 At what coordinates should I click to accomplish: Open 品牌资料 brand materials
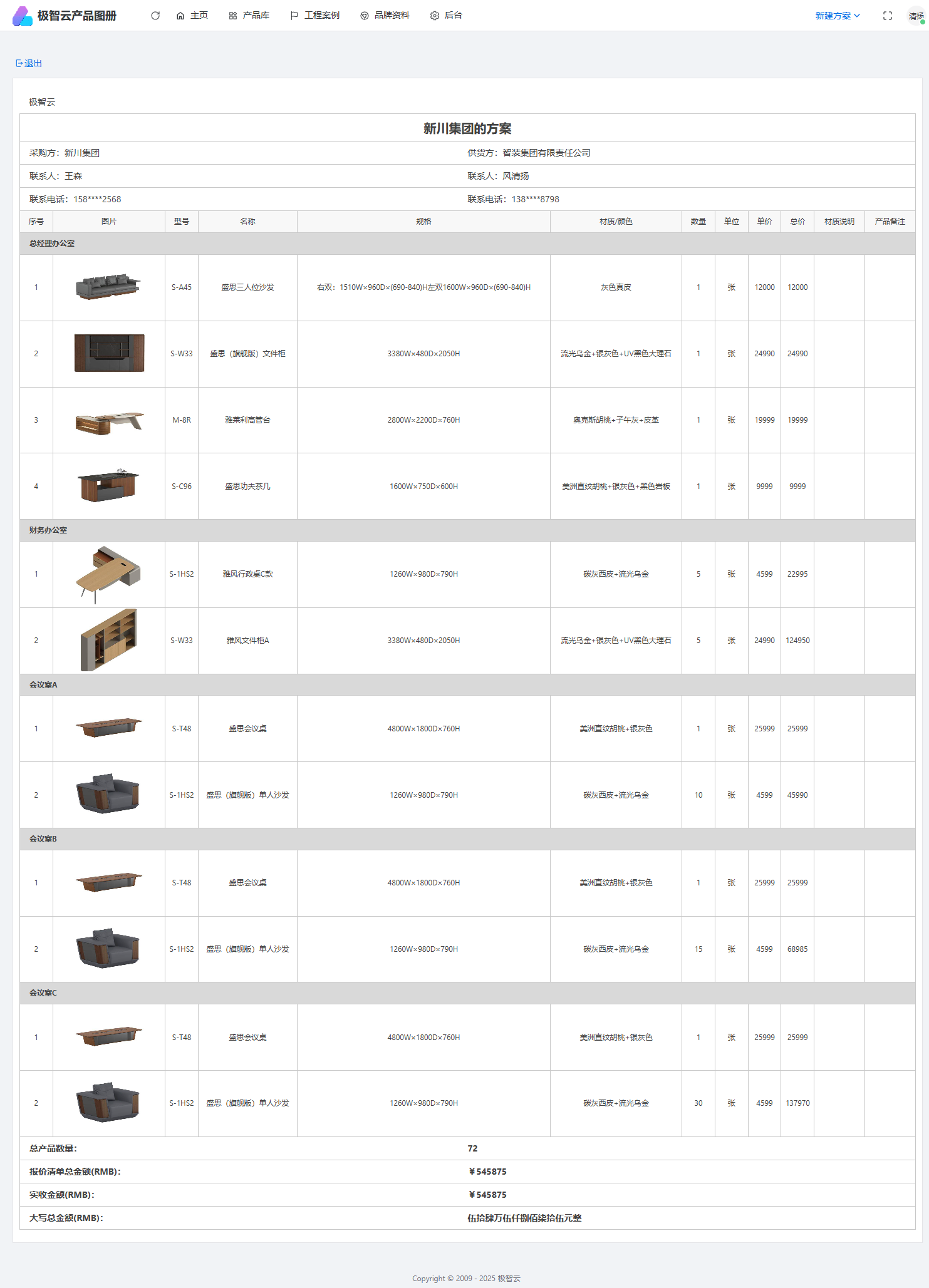point(385,16)
